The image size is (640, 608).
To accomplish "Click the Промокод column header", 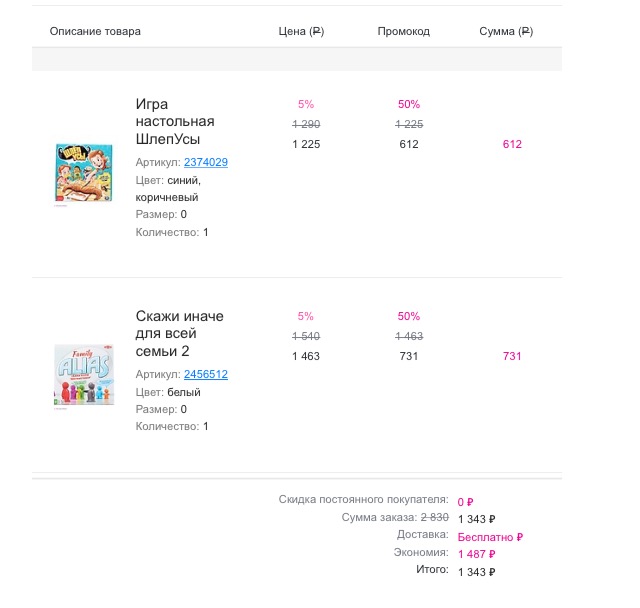I will pyautogui.click(x=404, y=31).
